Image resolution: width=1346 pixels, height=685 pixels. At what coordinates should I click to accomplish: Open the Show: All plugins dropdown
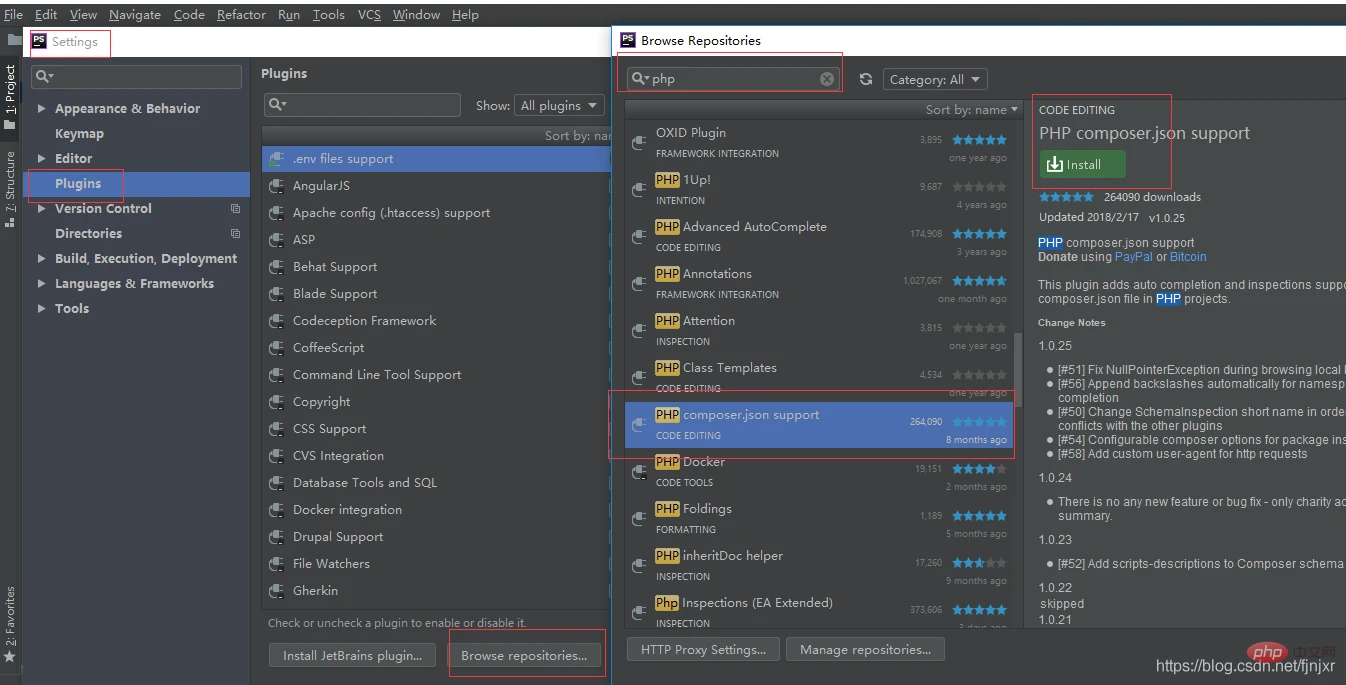coord(559,105)
